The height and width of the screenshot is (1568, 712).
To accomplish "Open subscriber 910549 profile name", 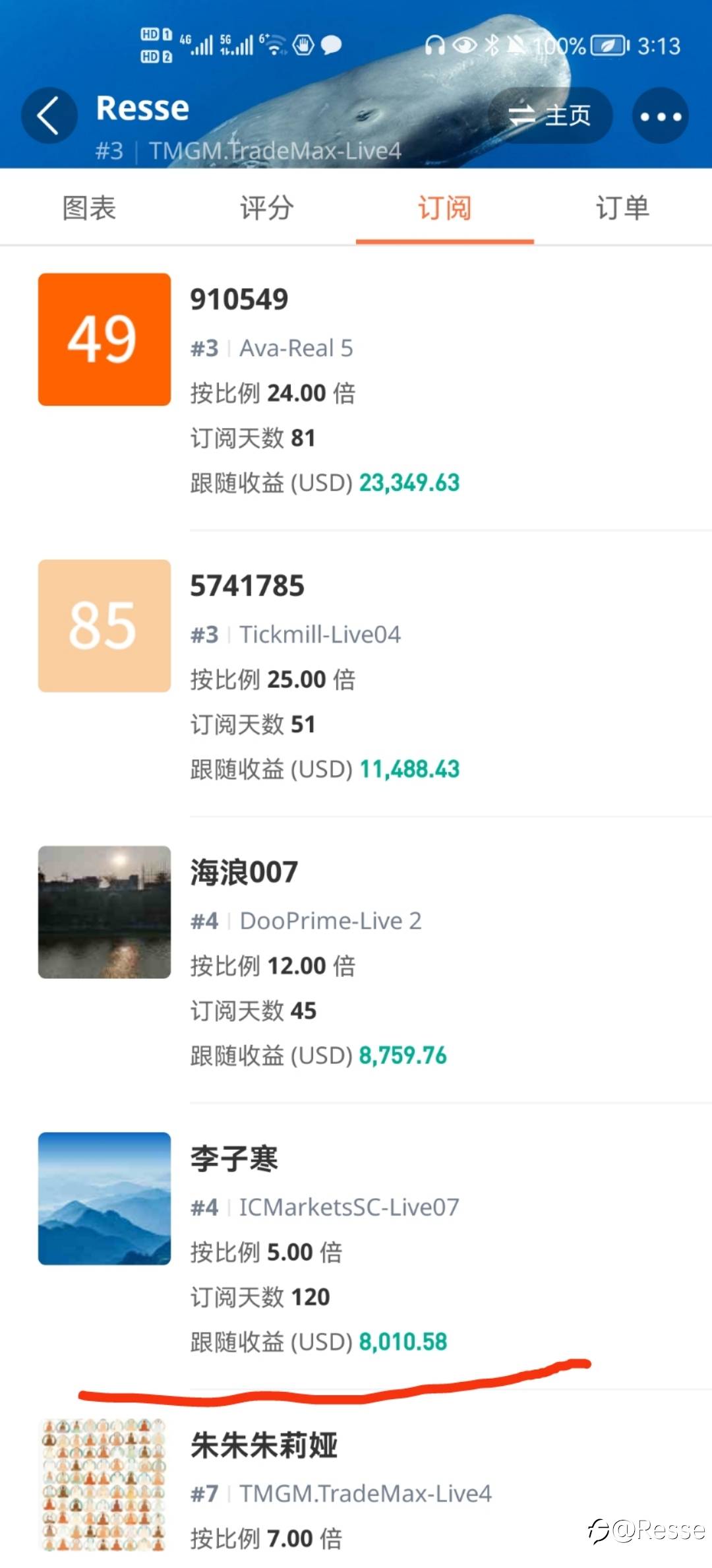I will click(239, 299).
